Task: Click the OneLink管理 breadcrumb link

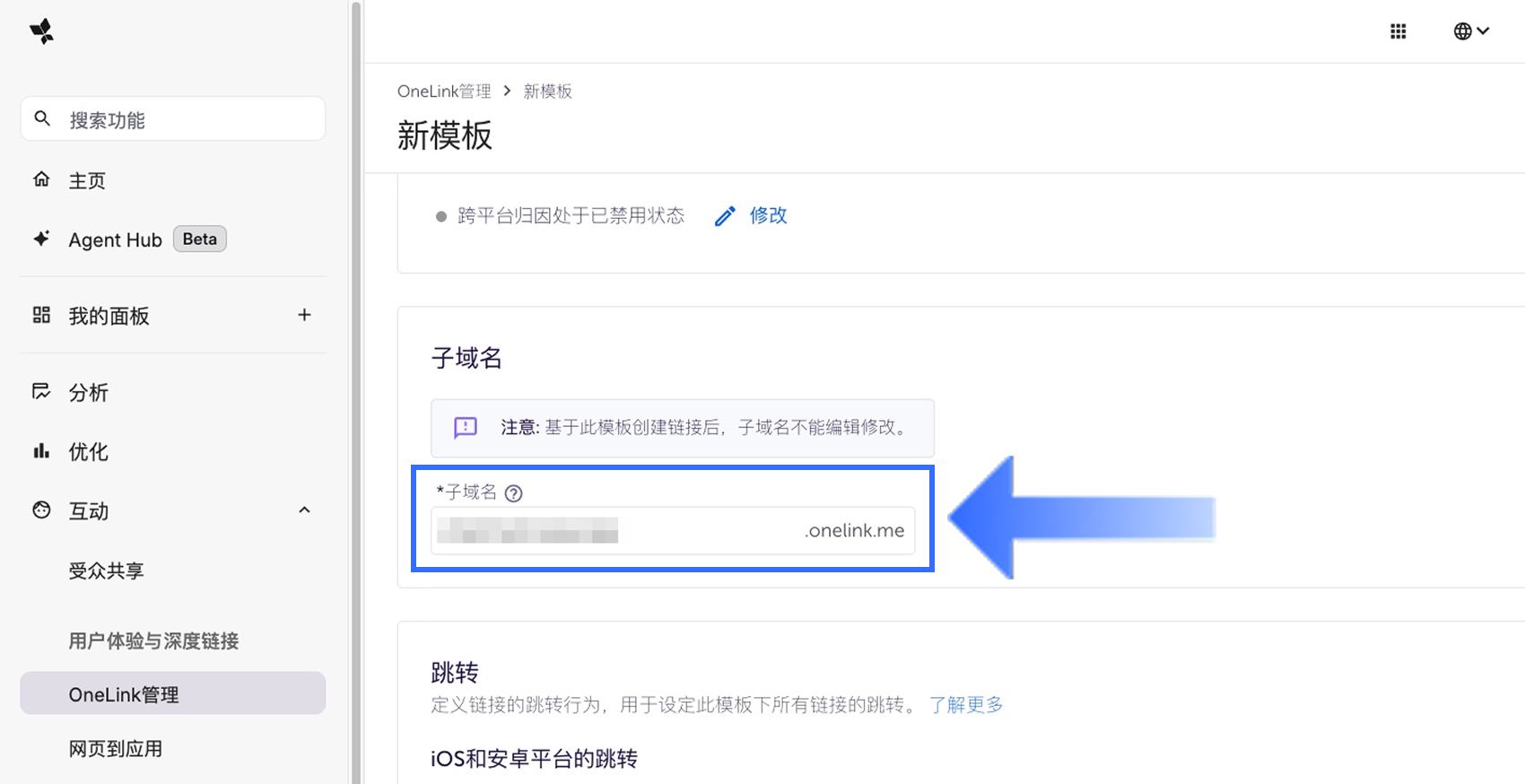Action: [x=444, y=91]
